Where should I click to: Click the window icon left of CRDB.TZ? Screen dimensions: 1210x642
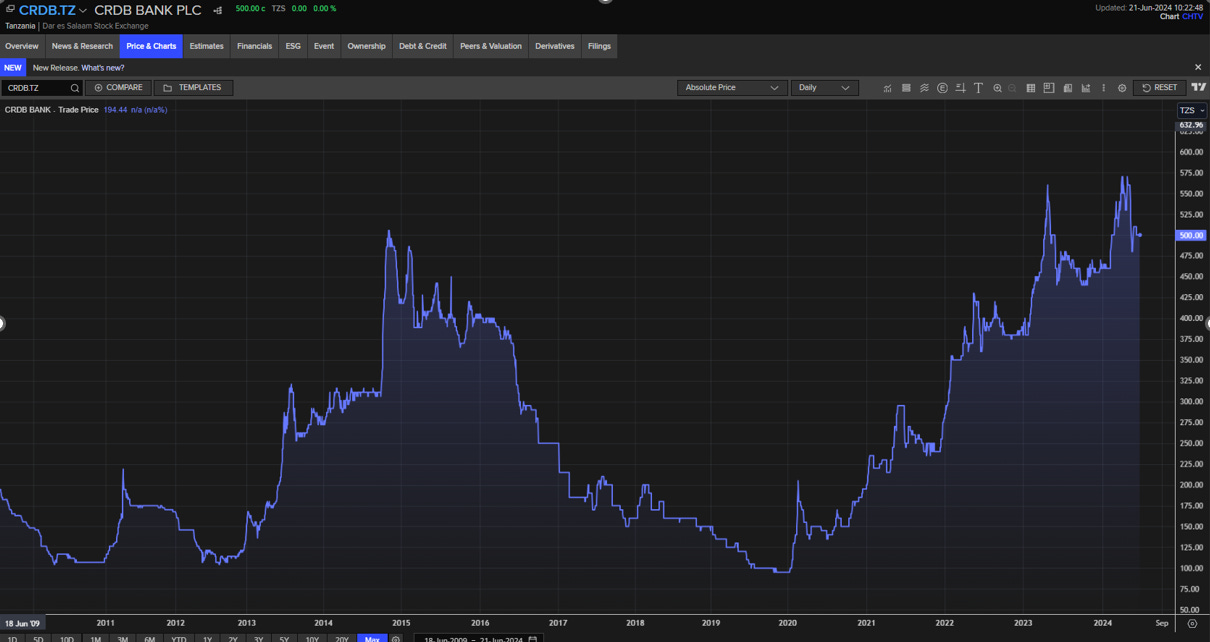tap(10, 10)
